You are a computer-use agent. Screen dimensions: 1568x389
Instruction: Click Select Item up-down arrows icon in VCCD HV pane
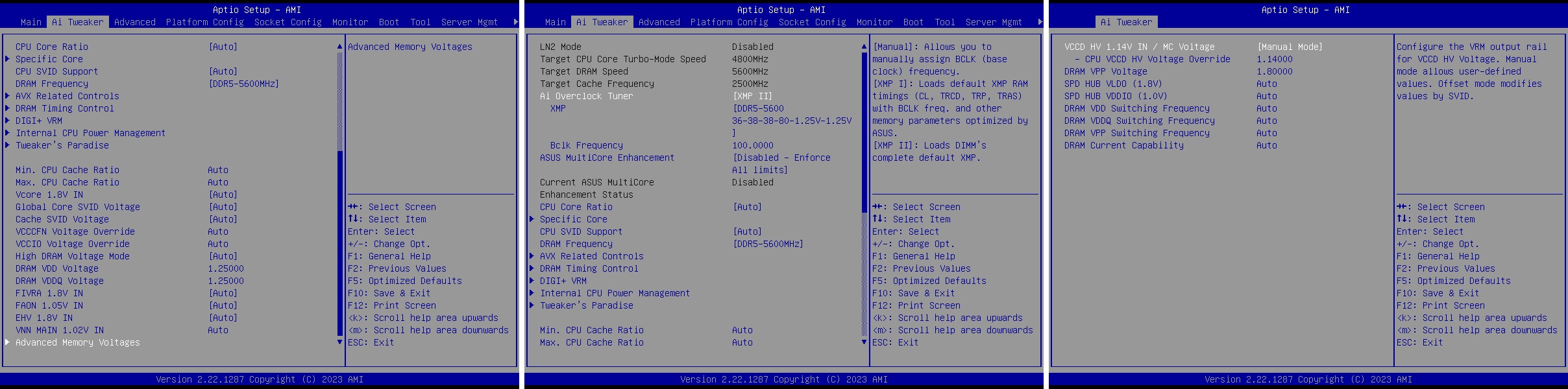pos(1403,219)
